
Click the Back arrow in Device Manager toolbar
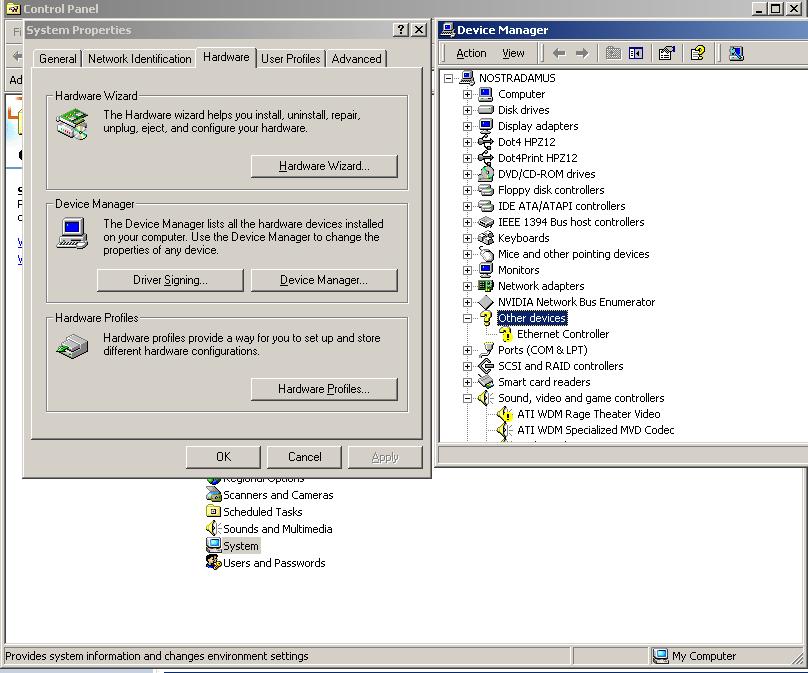(x=559, y=53)
